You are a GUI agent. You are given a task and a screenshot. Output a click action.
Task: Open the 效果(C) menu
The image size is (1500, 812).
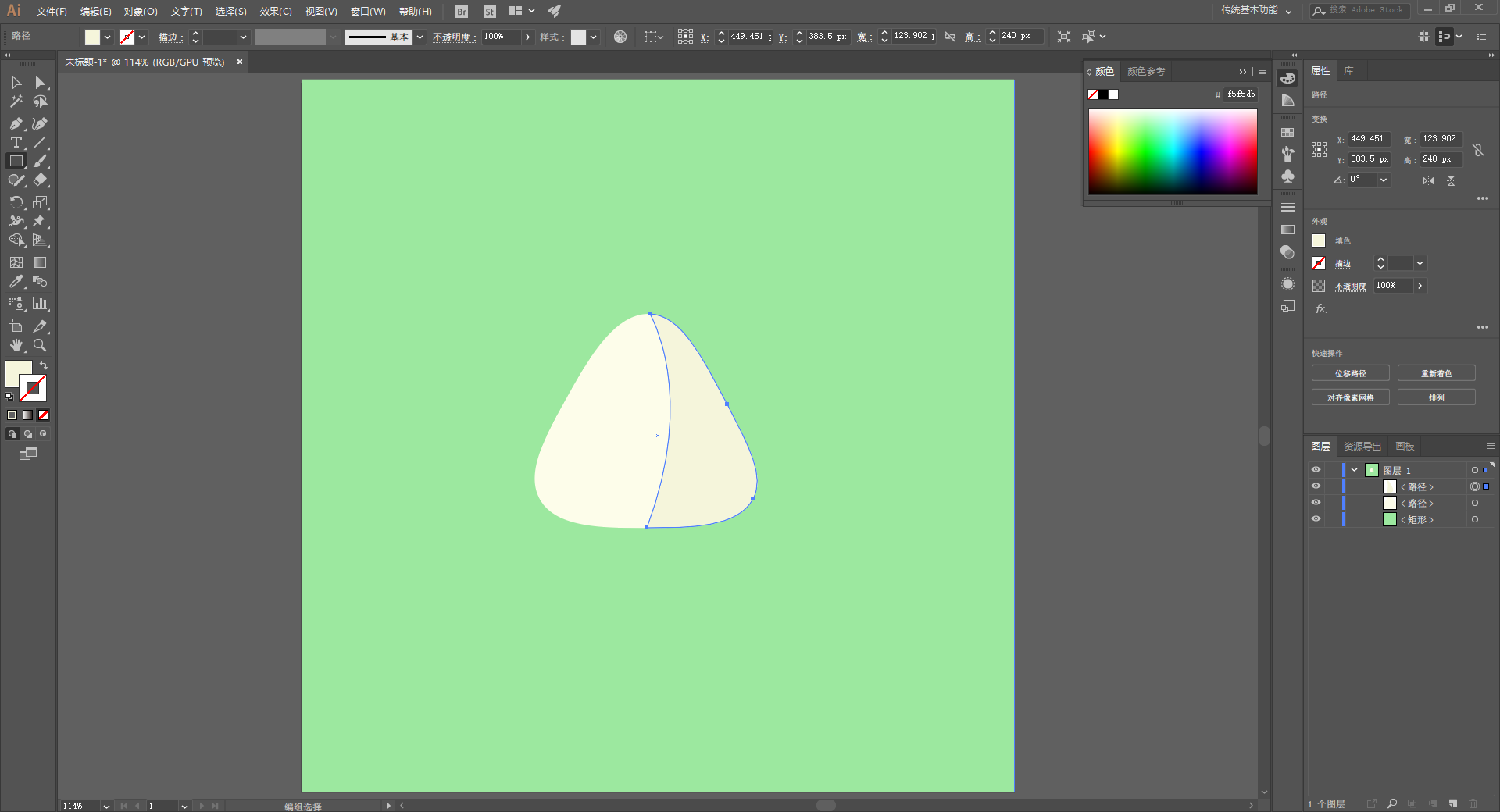tap(276, 12)
